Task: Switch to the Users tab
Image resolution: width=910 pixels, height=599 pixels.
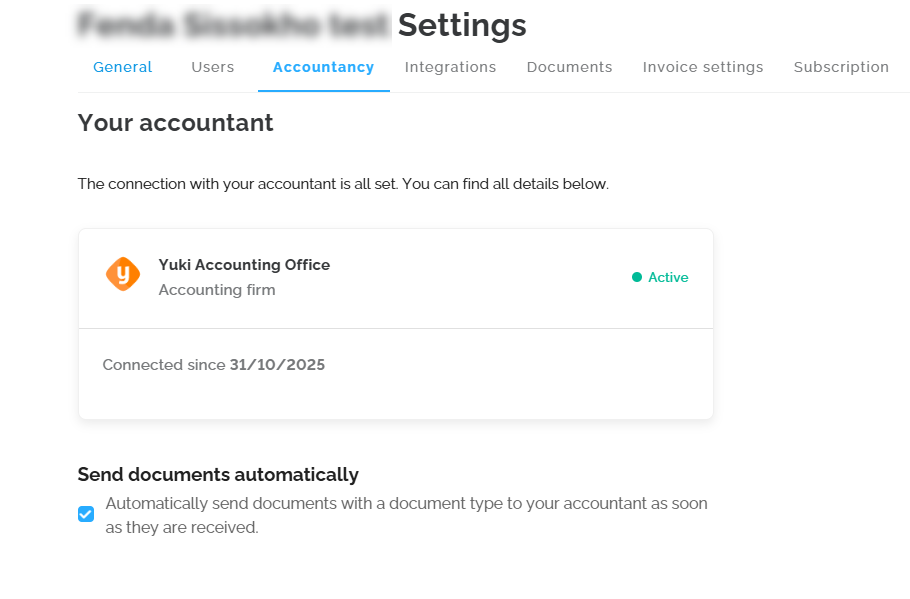Action: click(212, 67)
